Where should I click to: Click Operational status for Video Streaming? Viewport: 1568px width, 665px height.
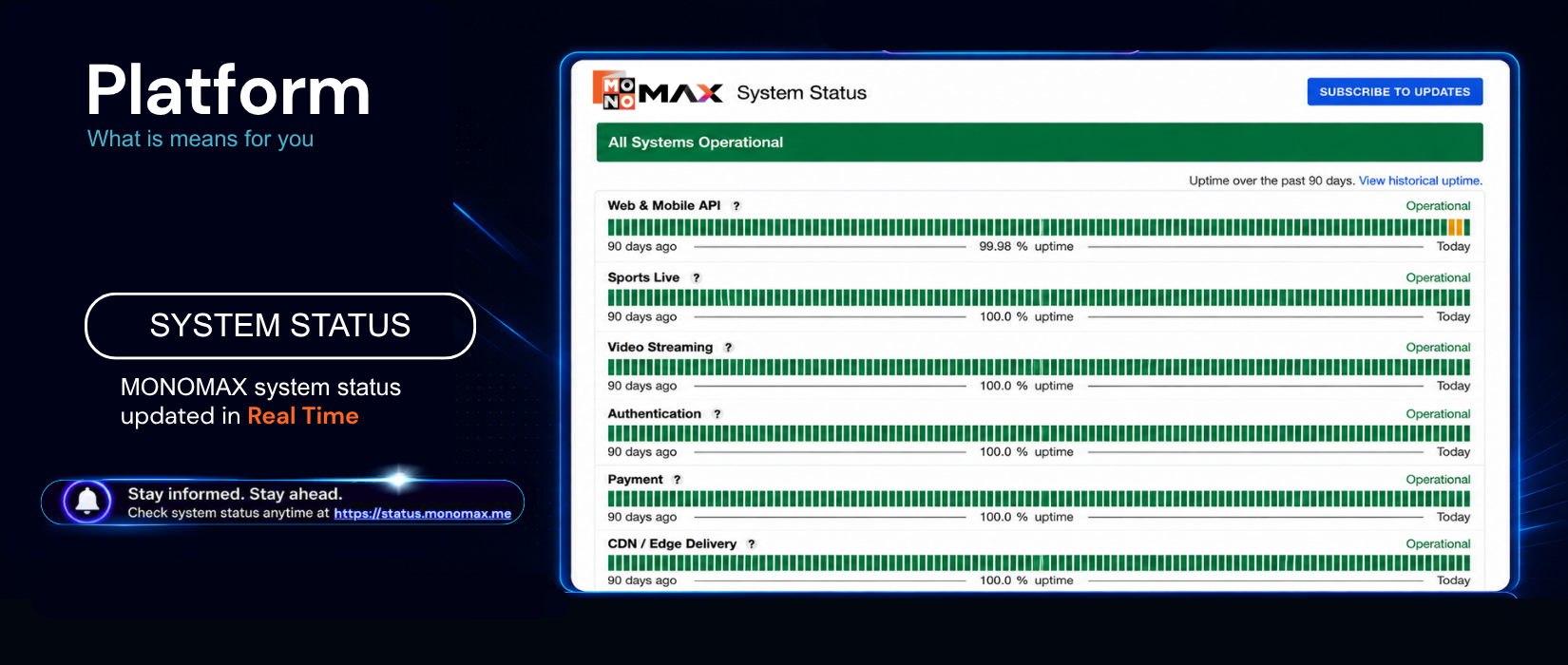click(1438, 348)
